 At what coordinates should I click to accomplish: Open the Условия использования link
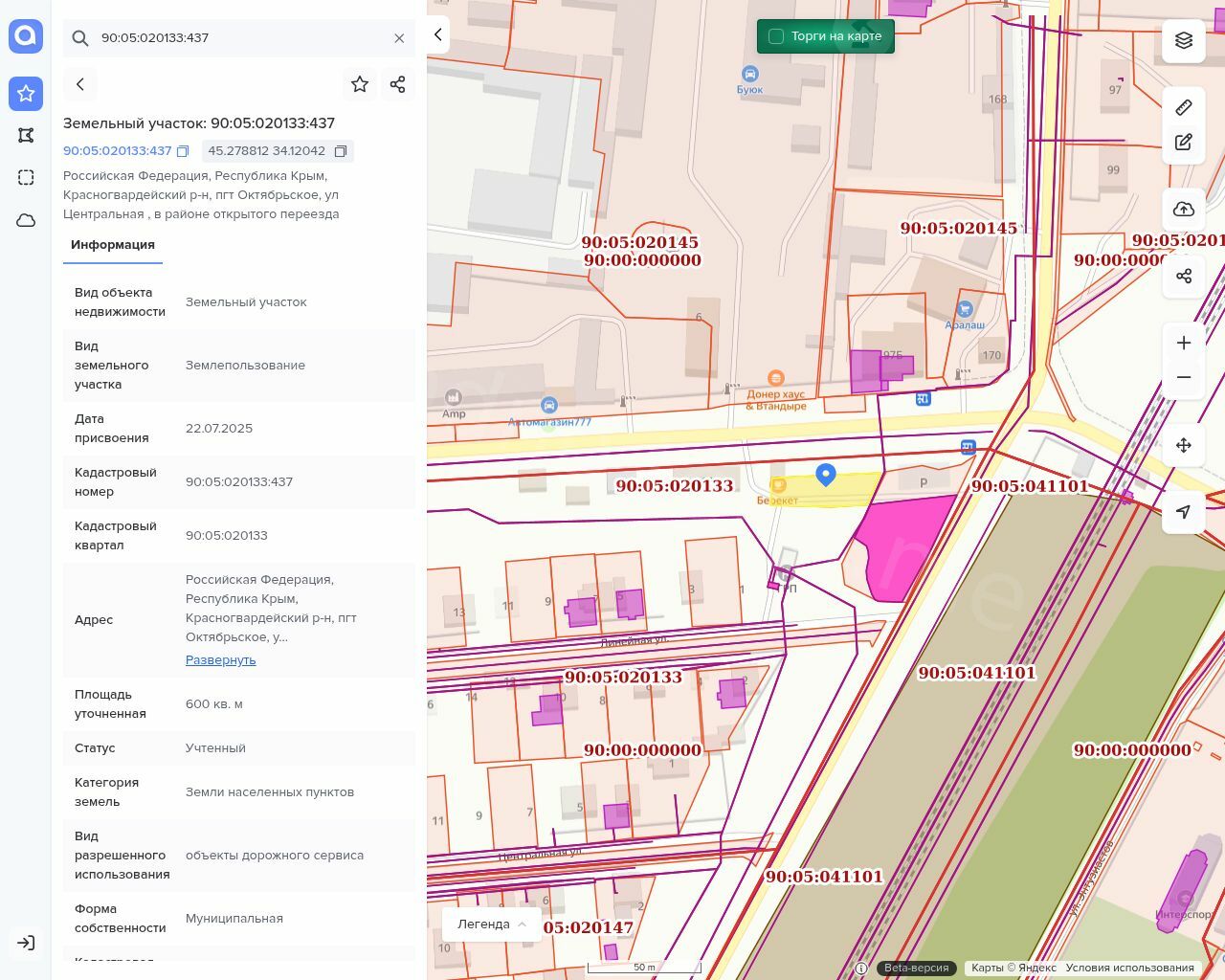click(1129, 968)
